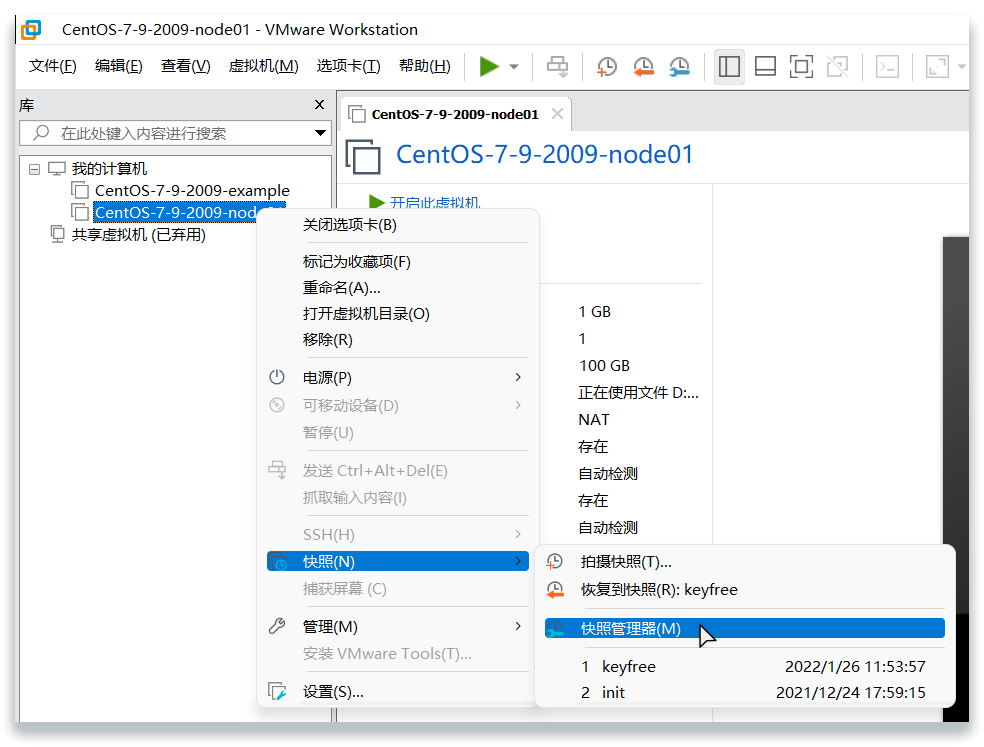The height and width of the screenshot is (747, 984).
Task: Click the camera-clock icon beside 拍摄快照(T)...
Action: point(555,561)
